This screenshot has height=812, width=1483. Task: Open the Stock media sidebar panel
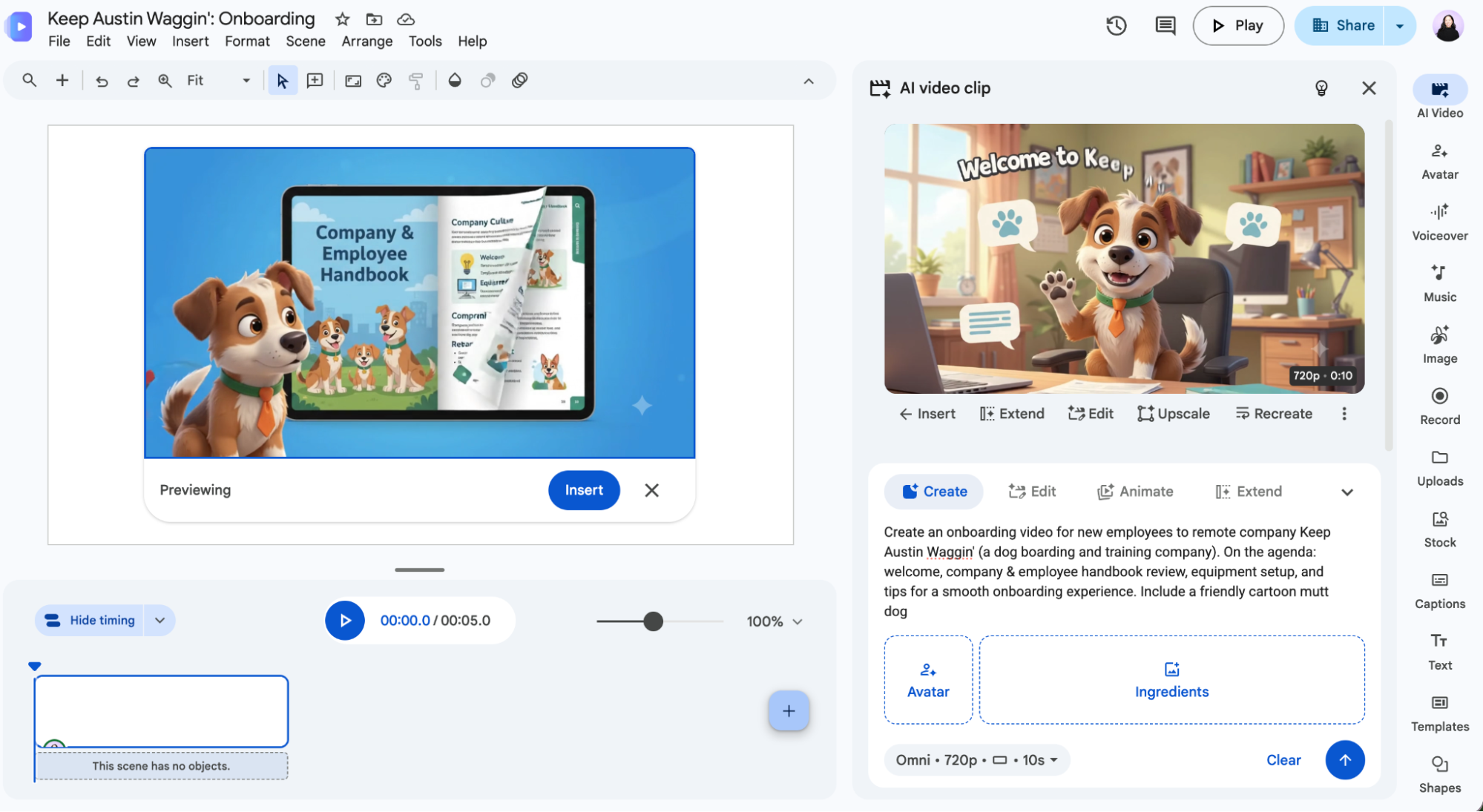click(1439, 530)
